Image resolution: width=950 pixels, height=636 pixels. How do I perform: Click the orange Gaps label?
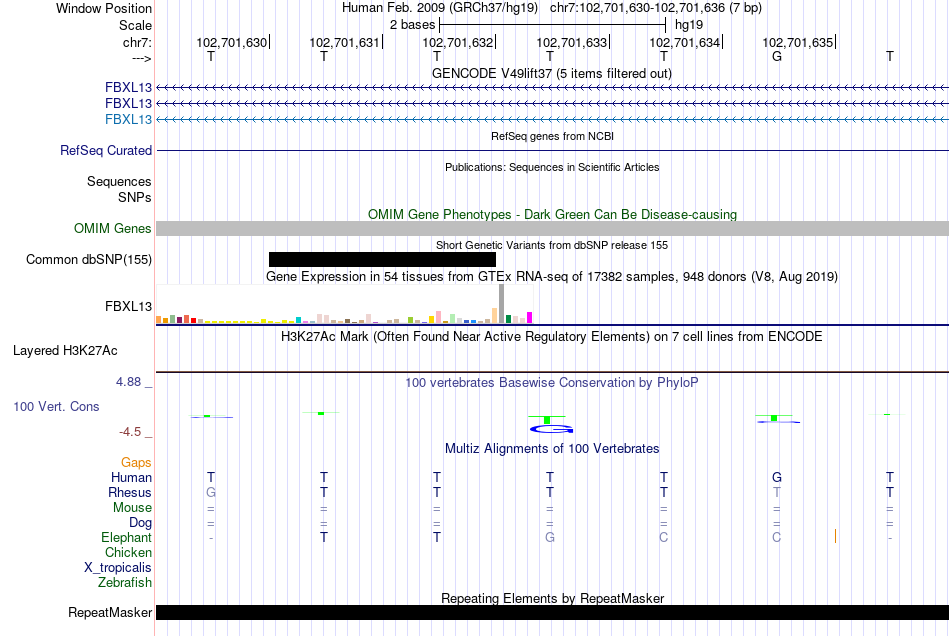(x=136, y=462)
